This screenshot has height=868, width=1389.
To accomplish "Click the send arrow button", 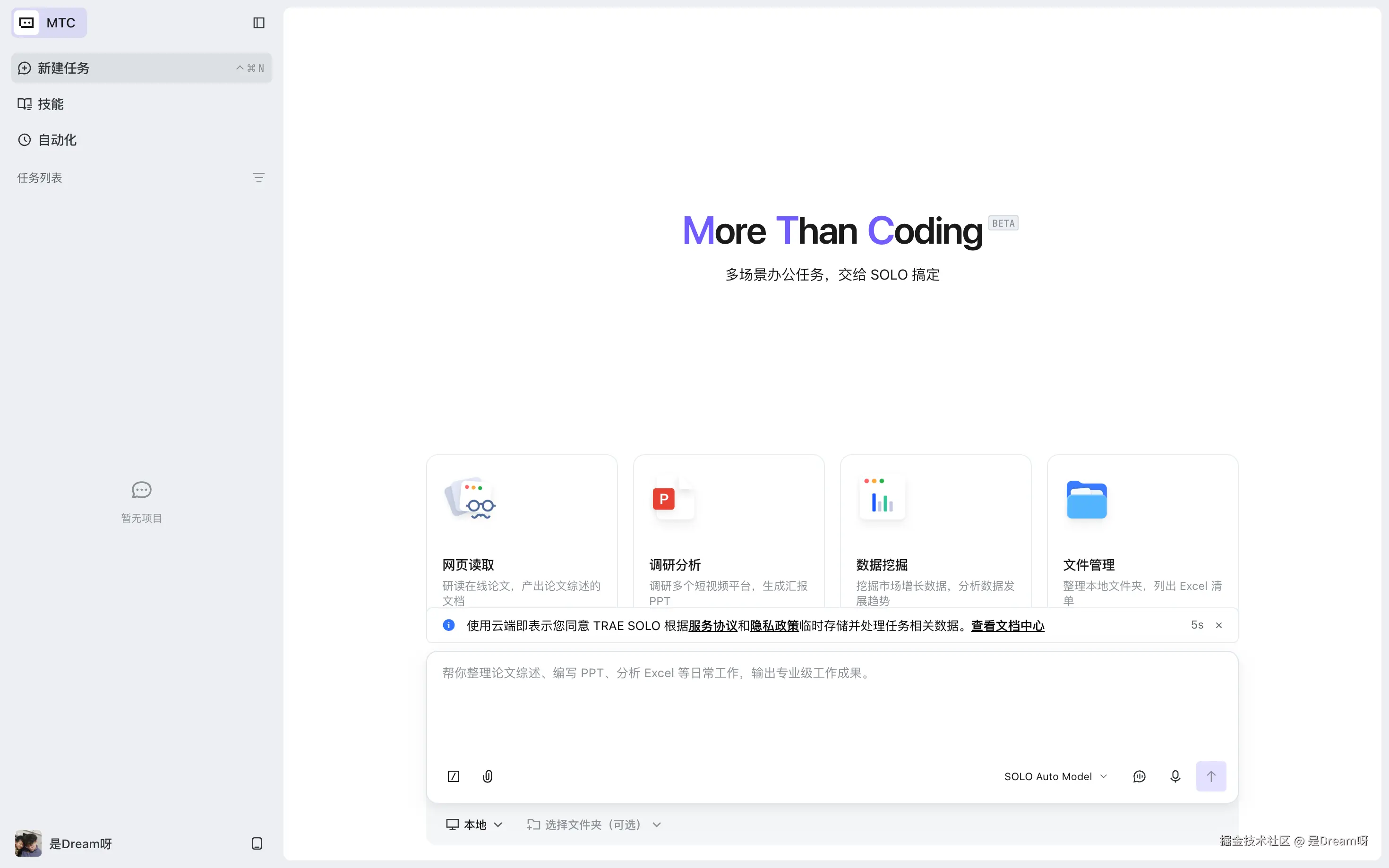I will click(1211, 776).
